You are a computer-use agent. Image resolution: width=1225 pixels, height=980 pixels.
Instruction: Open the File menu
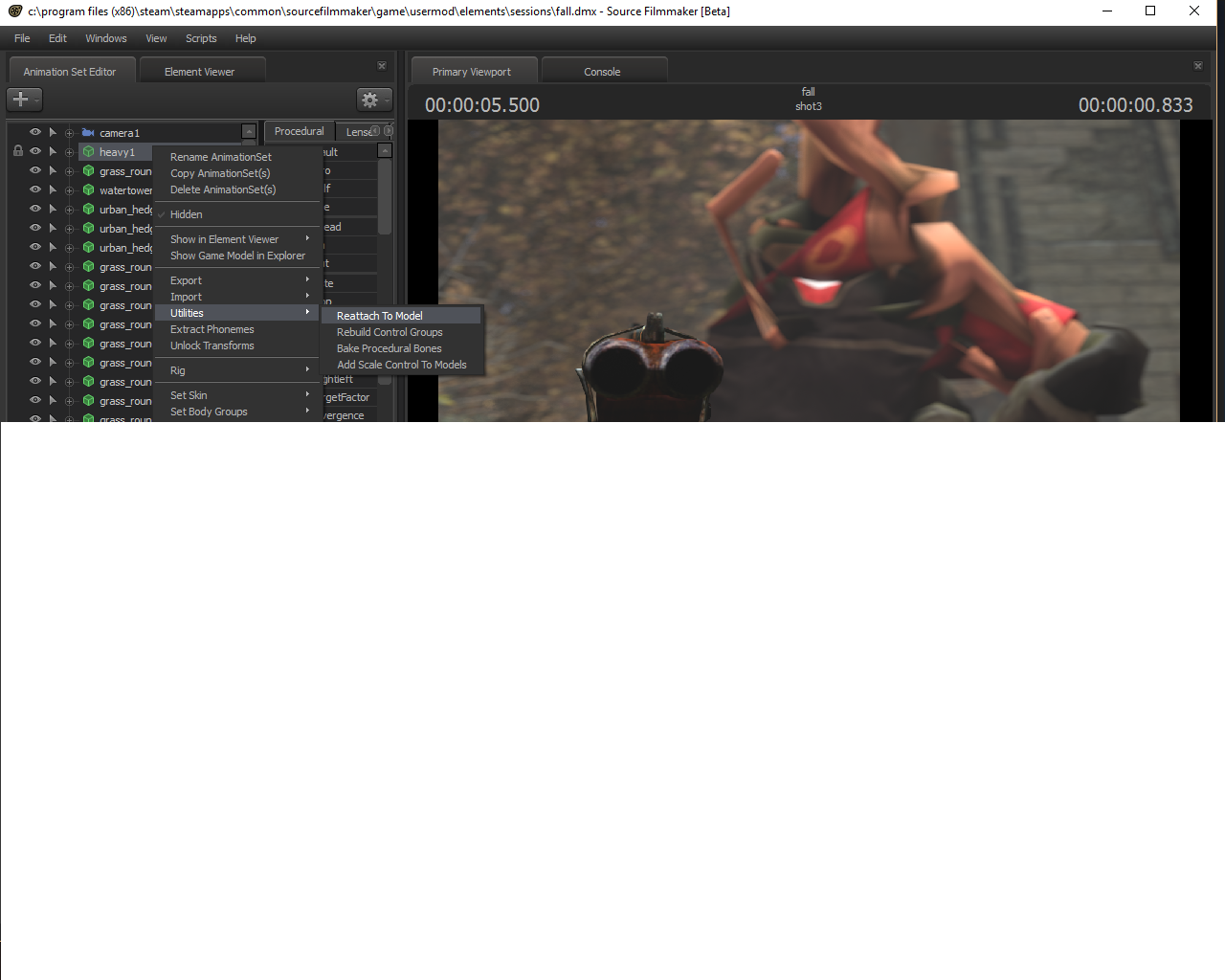pos(22,38)
